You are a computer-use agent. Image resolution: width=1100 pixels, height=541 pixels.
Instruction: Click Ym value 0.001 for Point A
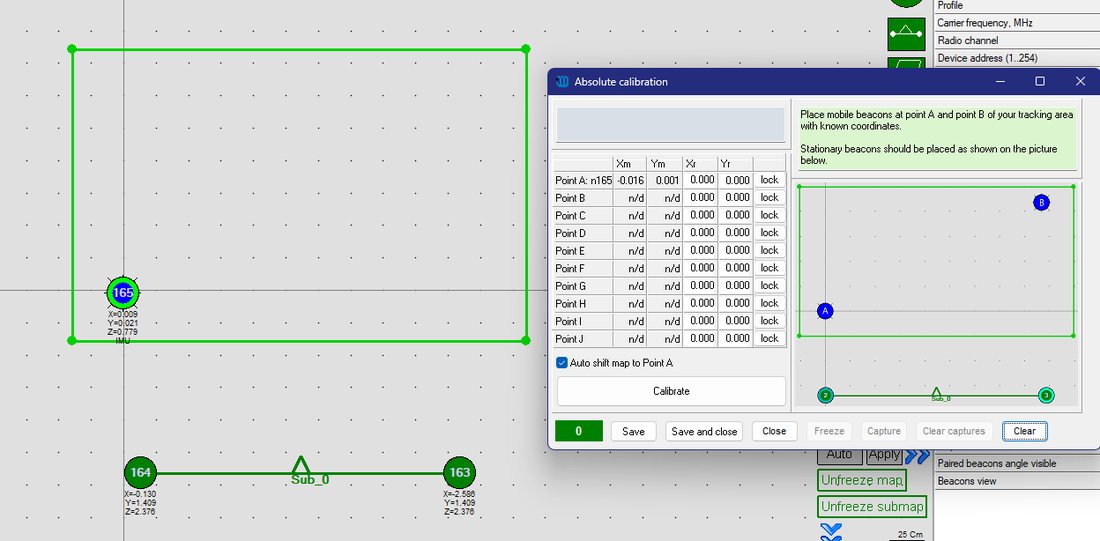point(665,180)
